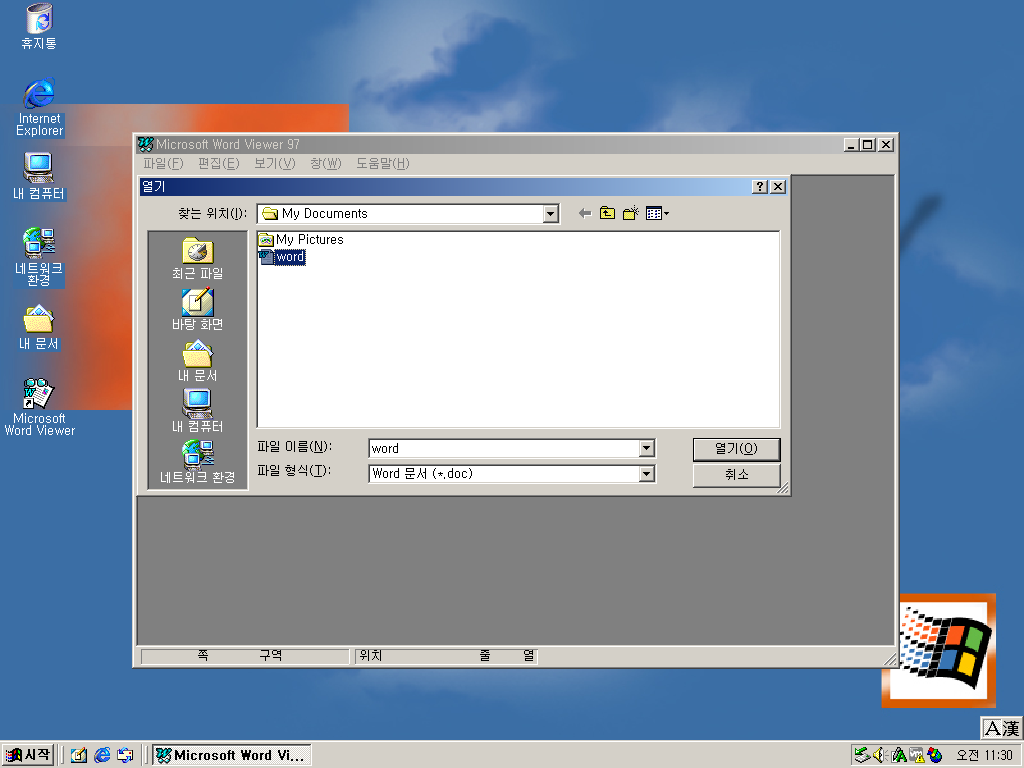
Task: Select the 내 컴퓨터 desktop icon
Action: [39, 176]
